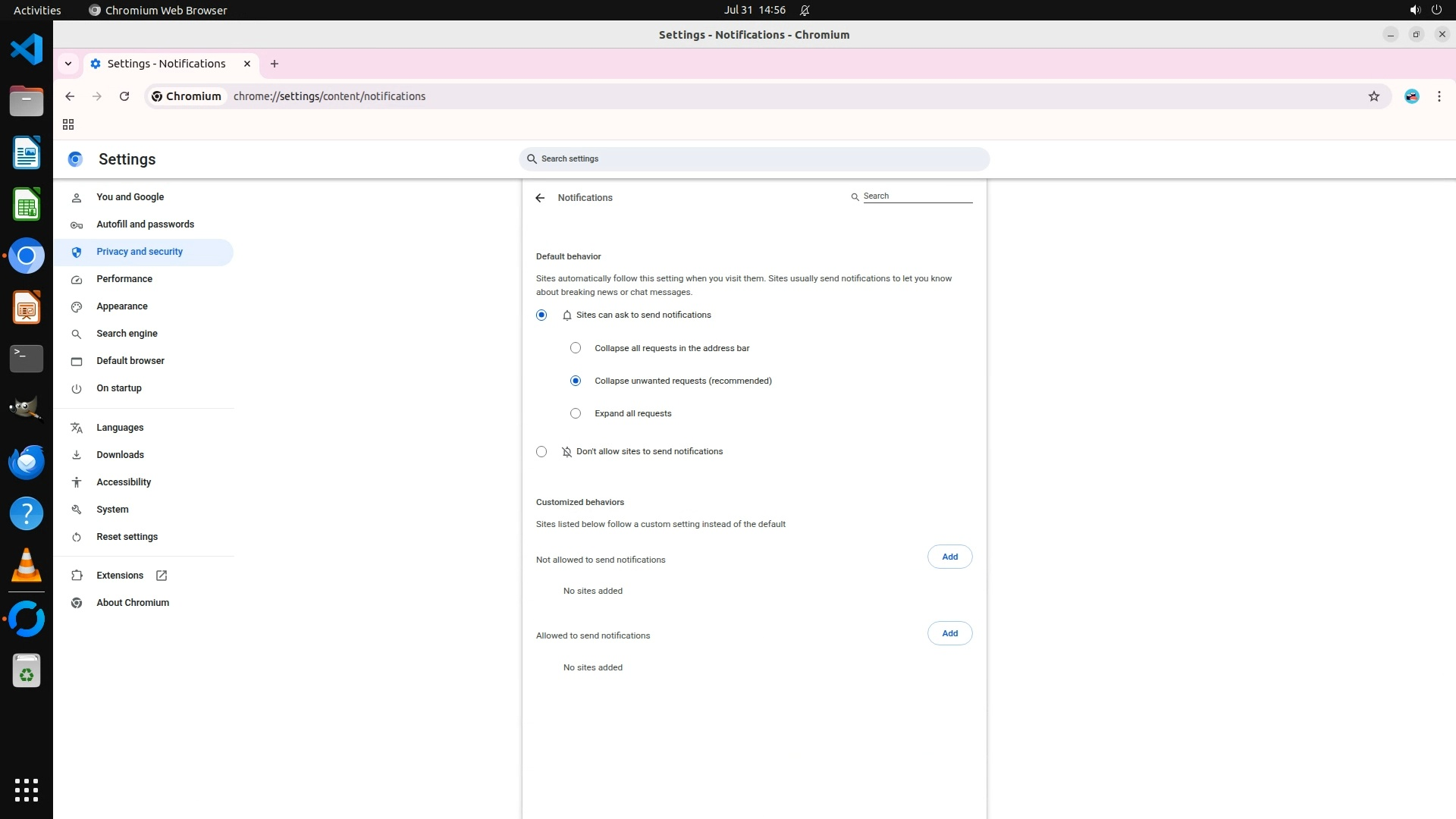This screenshot has height=819, width=1456.
Task: Open new tab with plus icon
Action: tap(275, 64)
